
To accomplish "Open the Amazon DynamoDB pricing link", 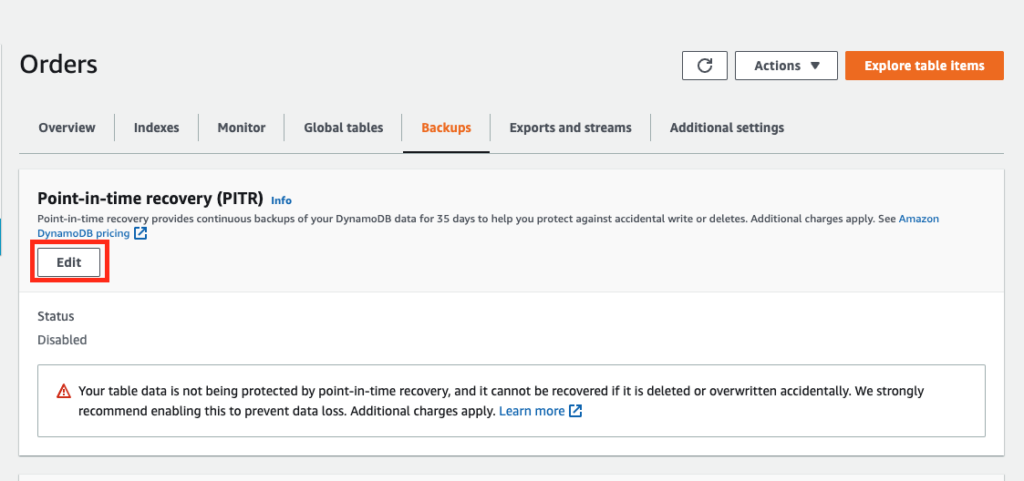I will 488,226.
